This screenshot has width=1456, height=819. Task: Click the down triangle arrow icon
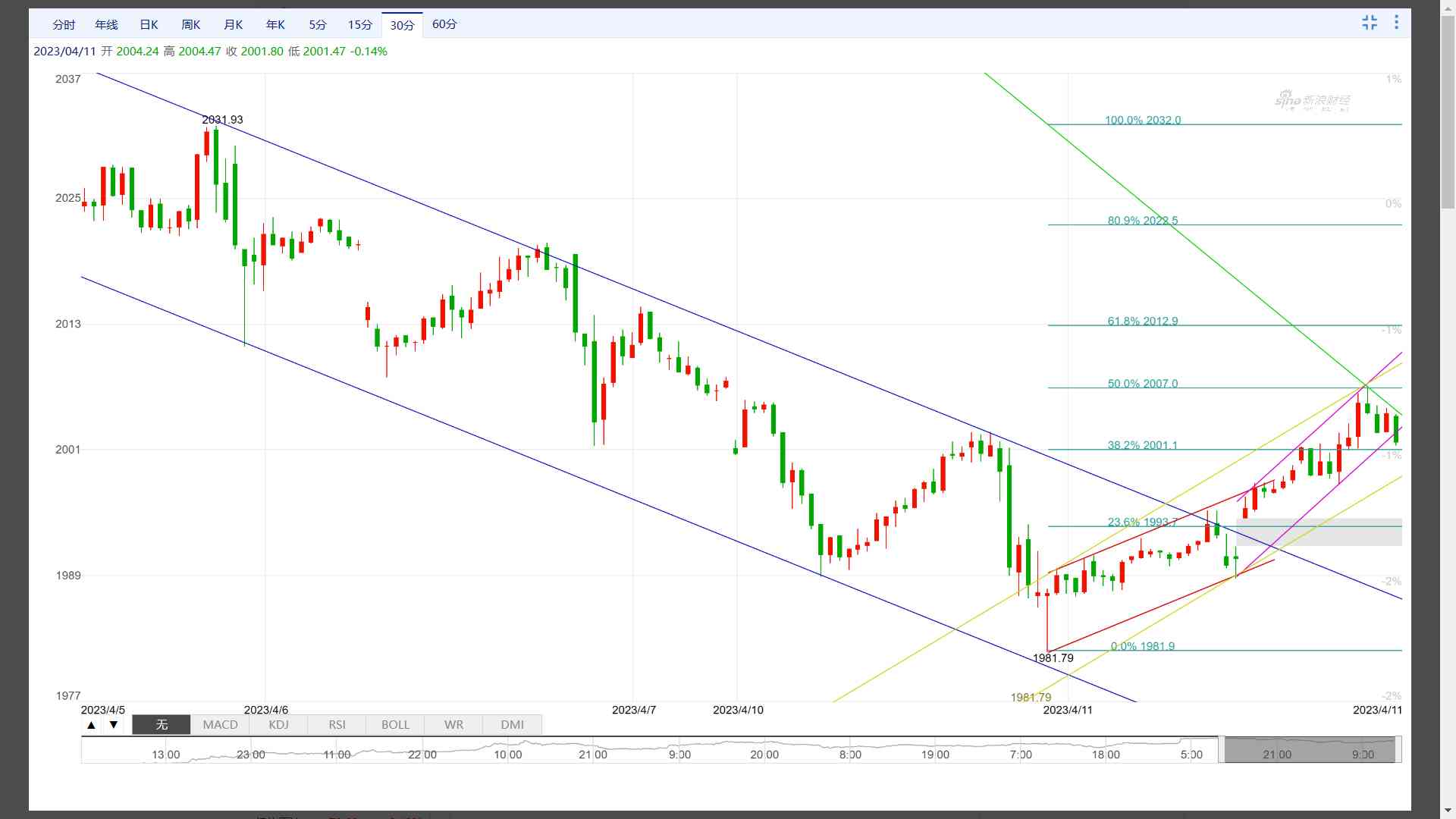pyautogui.click(x=114, y=725)
